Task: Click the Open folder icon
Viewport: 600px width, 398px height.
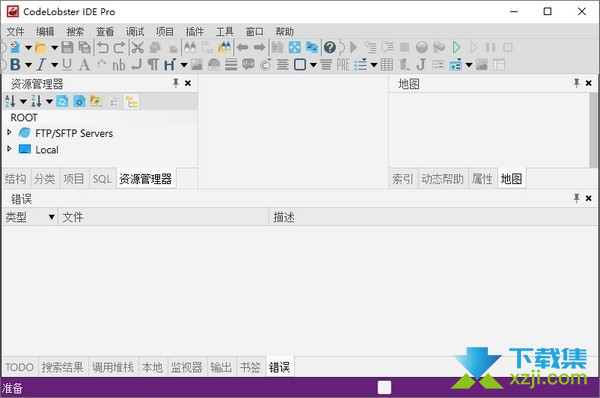Action: [x=41, y=47]
